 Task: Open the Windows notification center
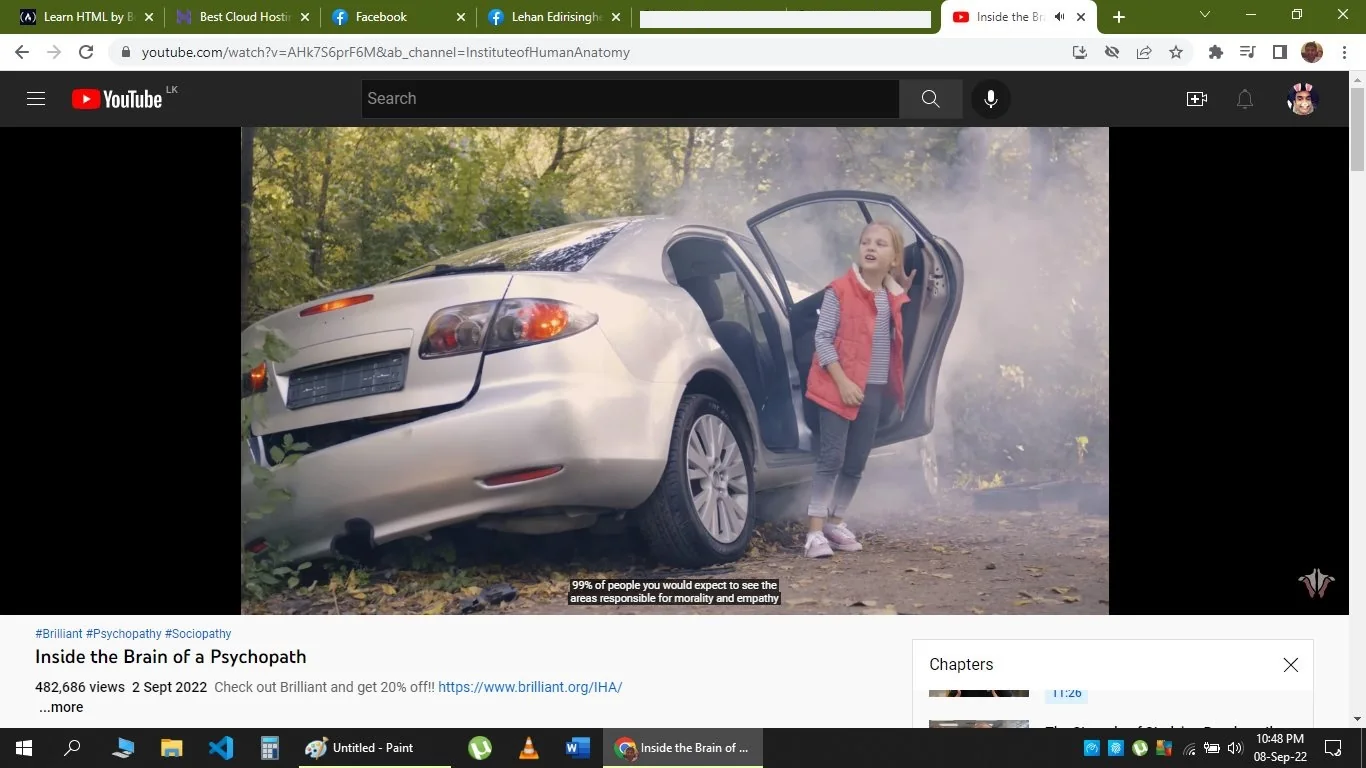pyautogui.click(x=1333, y=748)
